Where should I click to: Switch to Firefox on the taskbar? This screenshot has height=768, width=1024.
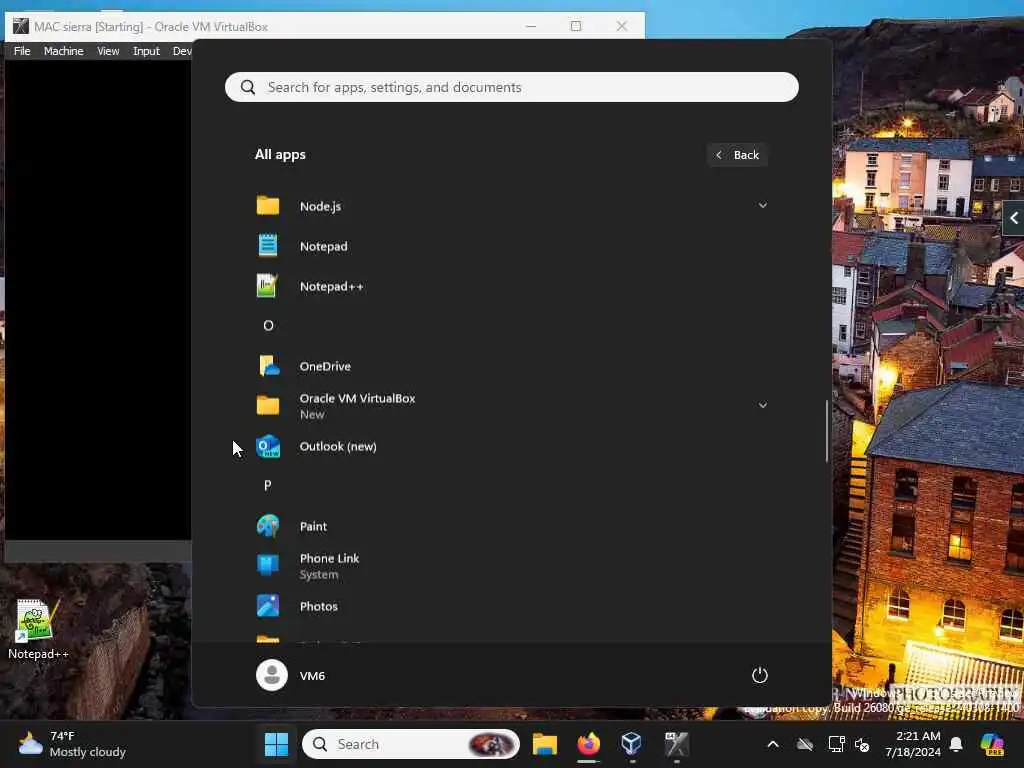(588, 744)
